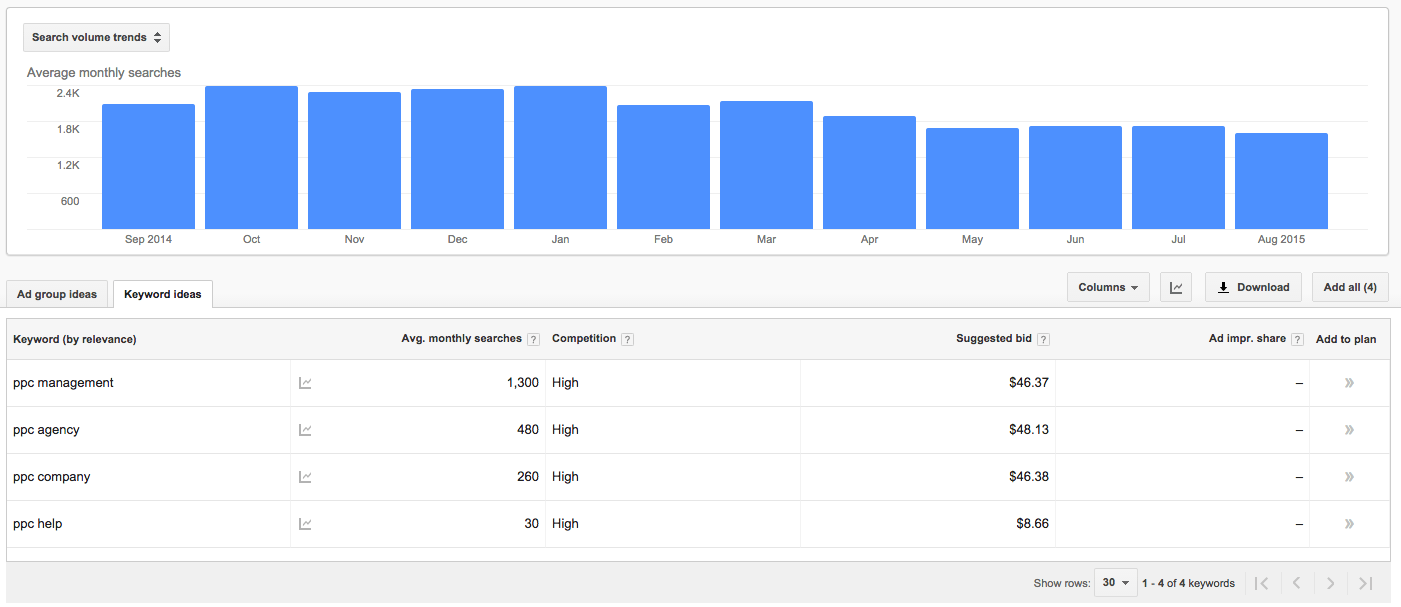The image size is (1401, 607).
Task: Click the Oct bar in chart
Action: [x=251, y=158]
